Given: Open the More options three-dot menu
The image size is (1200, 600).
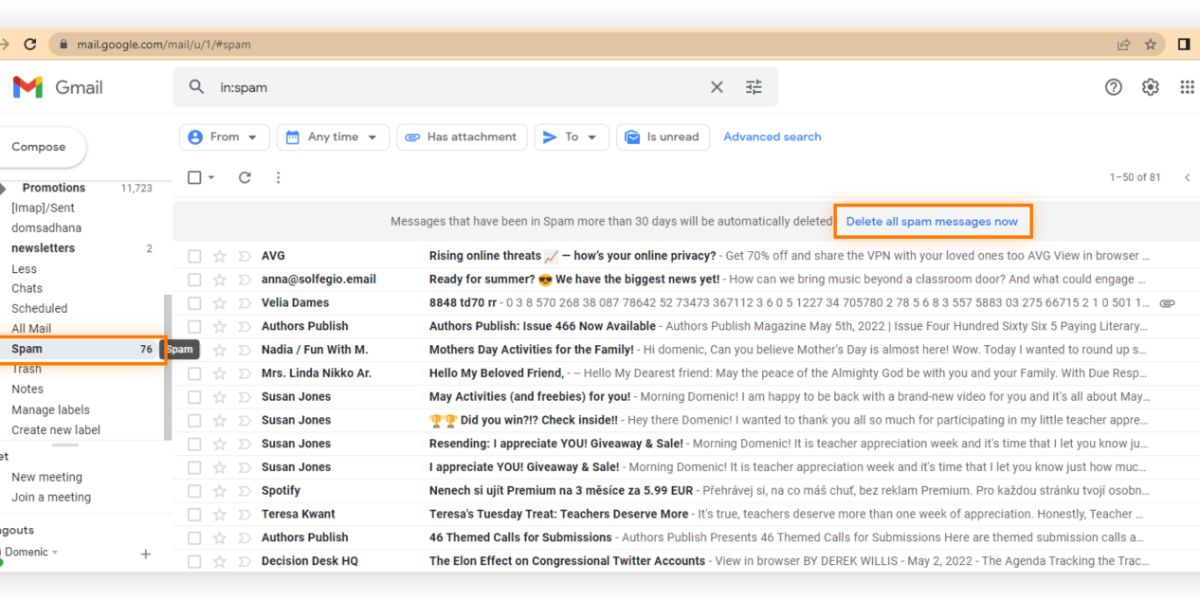Looking at the screenshot, I should [x=278, y=177].
